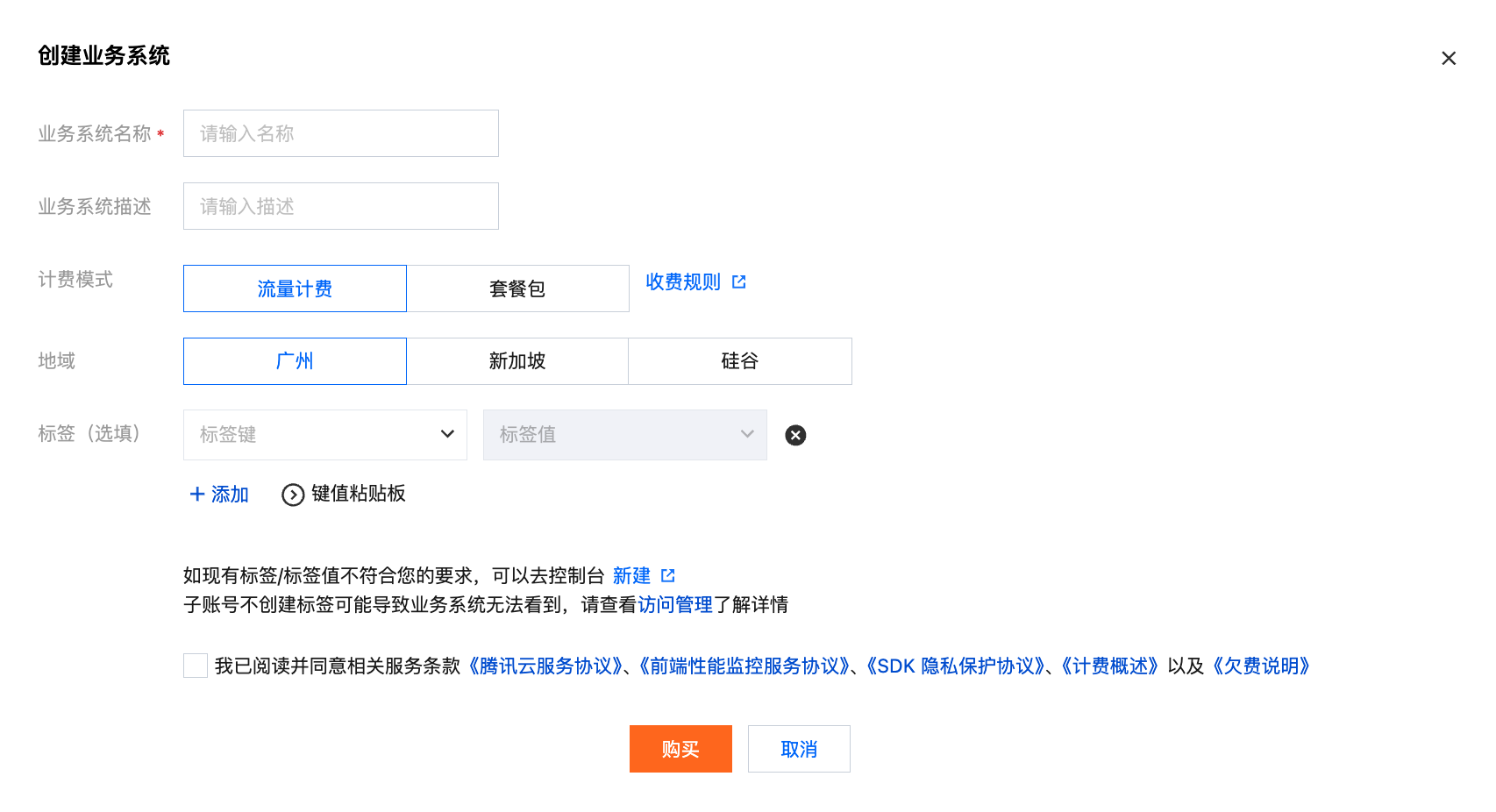Click the 键值粘贴板 arrow icon
1496x812 pixels.
pyautogui.click(x=293, y=495)
